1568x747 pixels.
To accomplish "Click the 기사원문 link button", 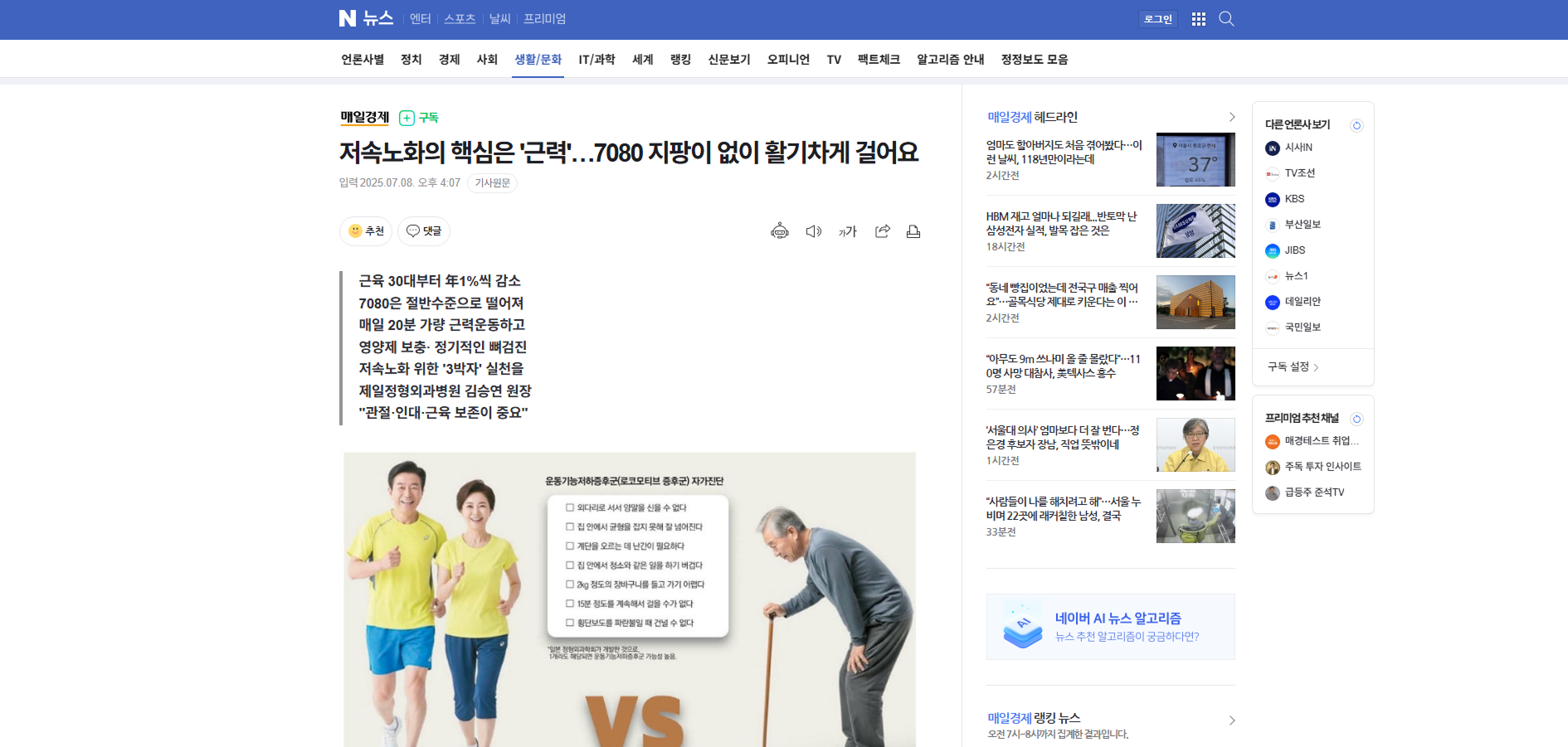I will pyautogui.click(x=492, y=182).
